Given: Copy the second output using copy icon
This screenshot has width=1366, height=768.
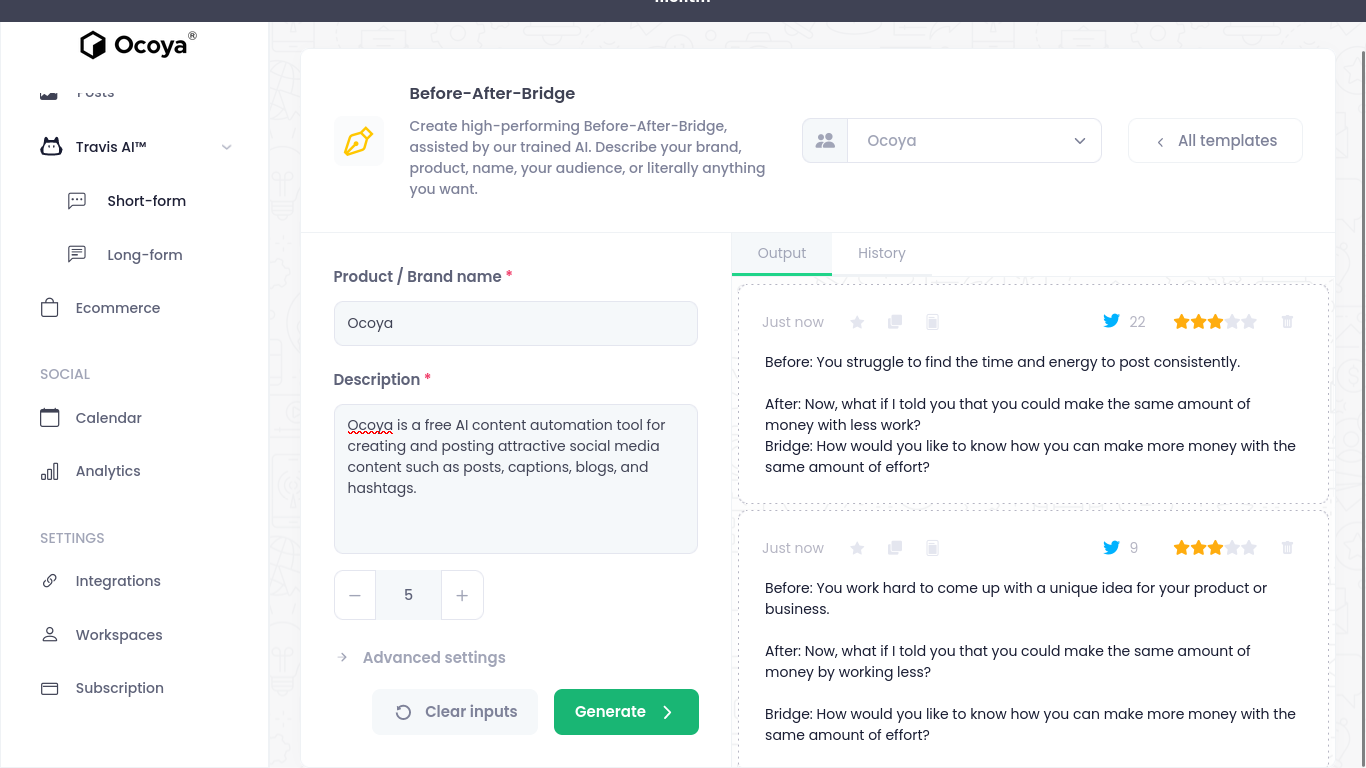Looking at the screenshot, I should click(895, 548).
